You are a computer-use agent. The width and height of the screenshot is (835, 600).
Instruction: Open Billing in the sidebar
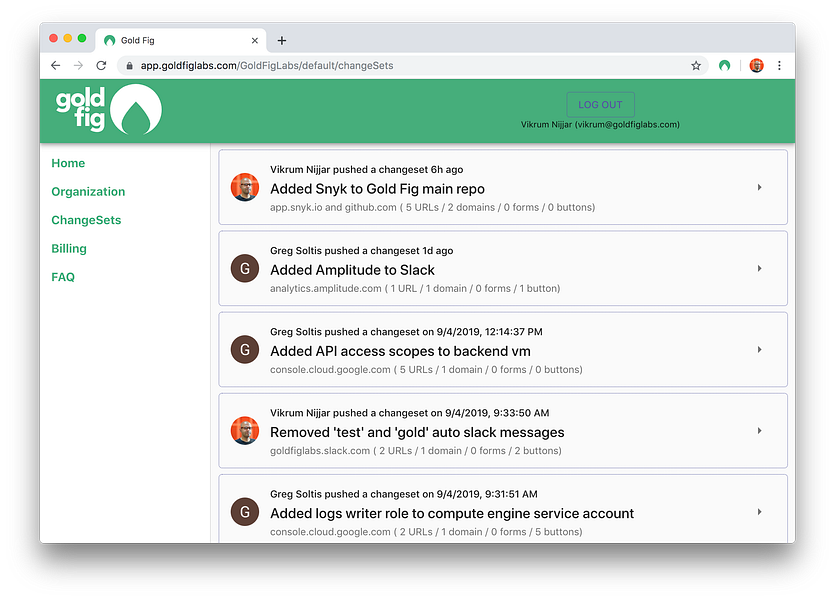pyautogui.click(x=69, y=249)
